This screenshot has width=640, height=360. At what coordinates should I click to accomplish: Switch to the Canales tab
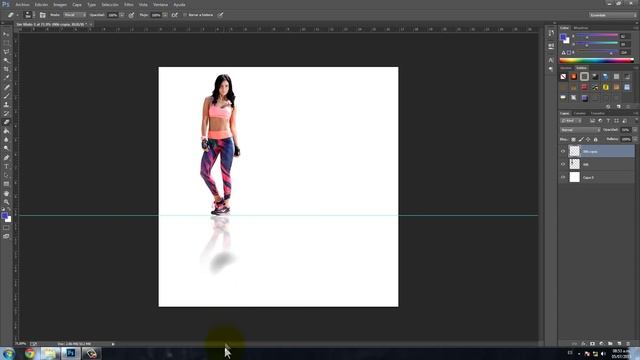pos(580,113)
